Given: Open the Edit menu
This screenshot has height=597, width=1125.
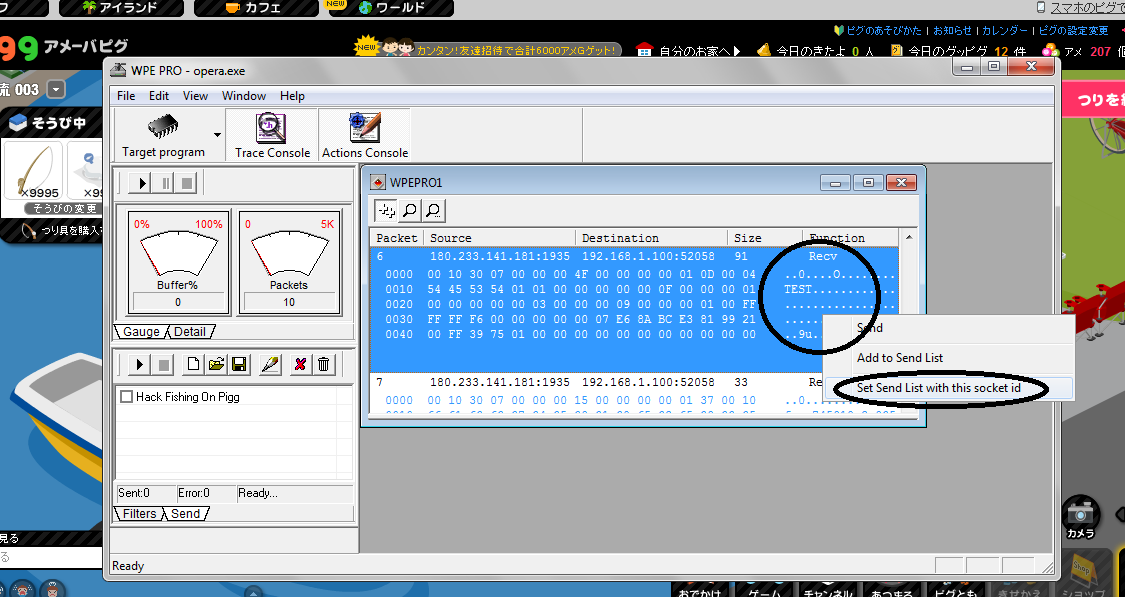Looking at the screenshot, I should [x=159, y=95].
